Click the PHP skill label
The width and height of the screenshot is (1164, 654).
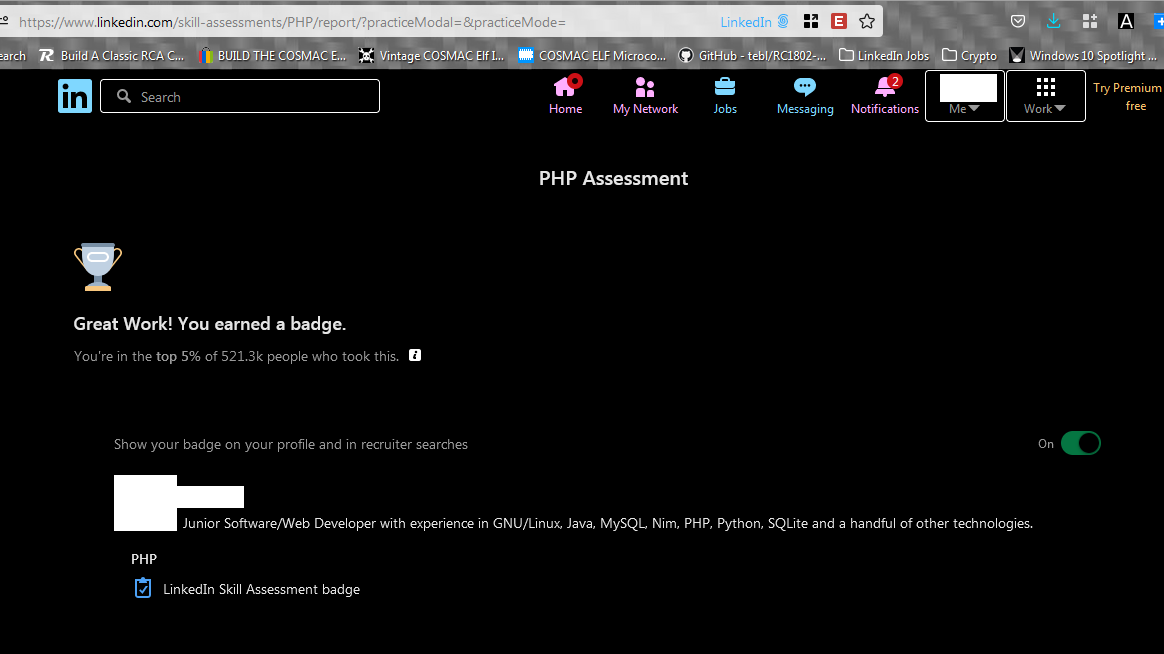pos(144,559)
